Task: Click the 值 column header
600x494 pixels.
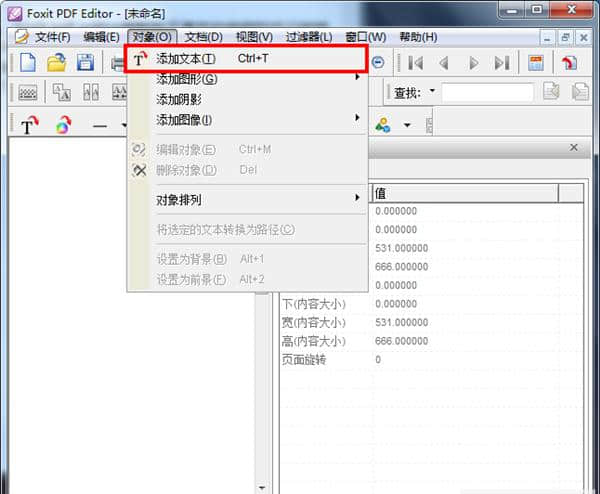Action: pos(380,193)
